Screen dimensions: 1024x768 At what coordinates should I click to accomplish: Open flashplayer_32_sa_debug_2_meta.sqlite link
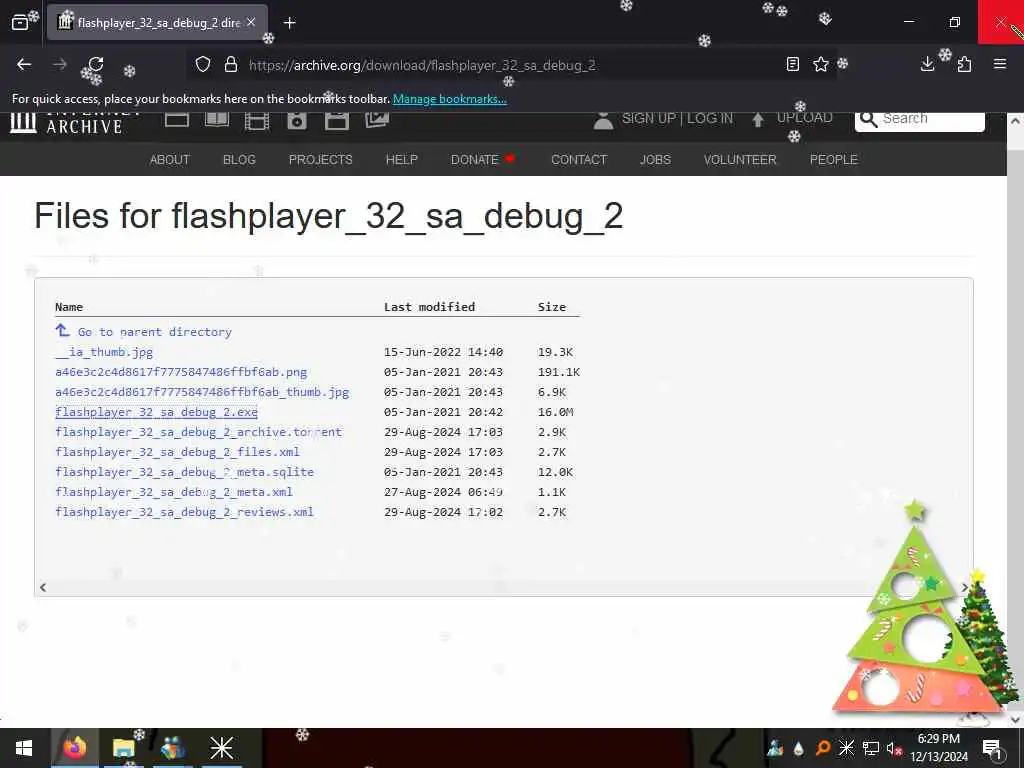[x=184, y=472]
